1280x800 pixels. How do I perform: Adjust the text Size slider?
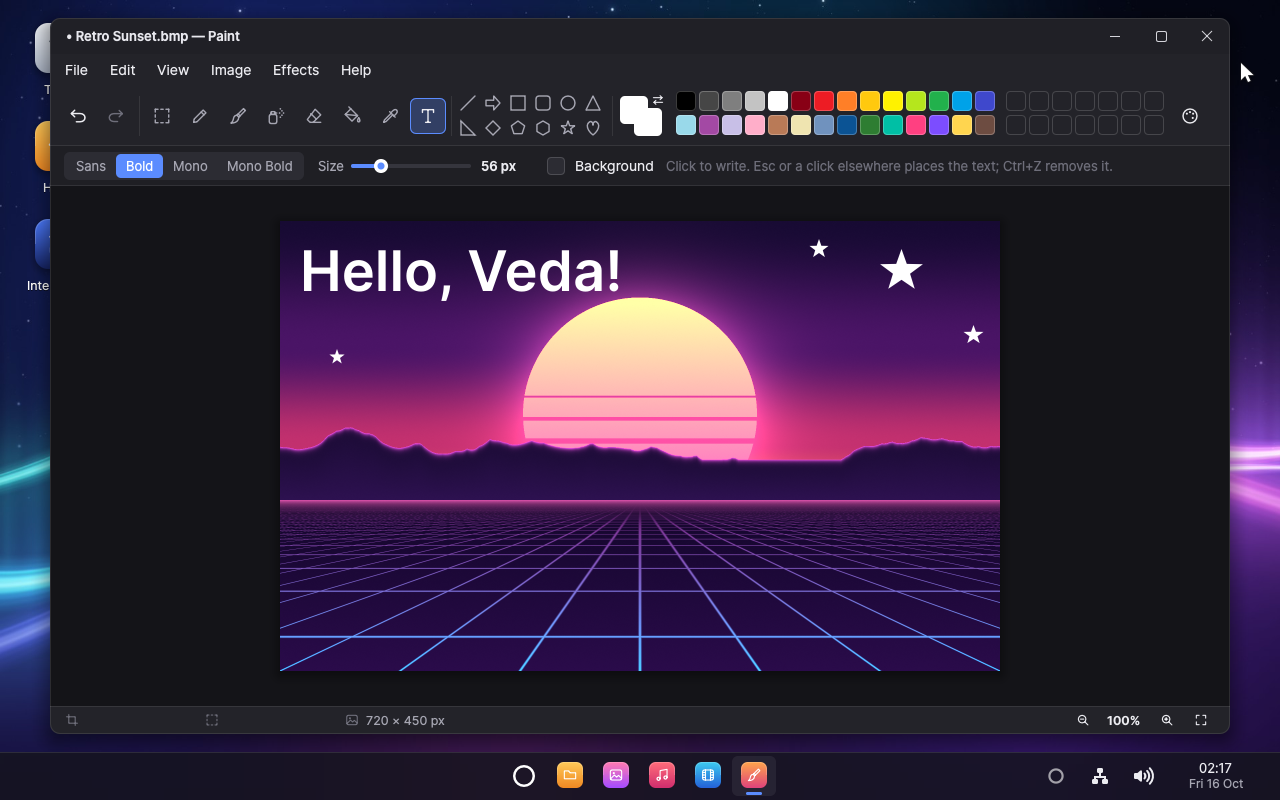(411, 166)
